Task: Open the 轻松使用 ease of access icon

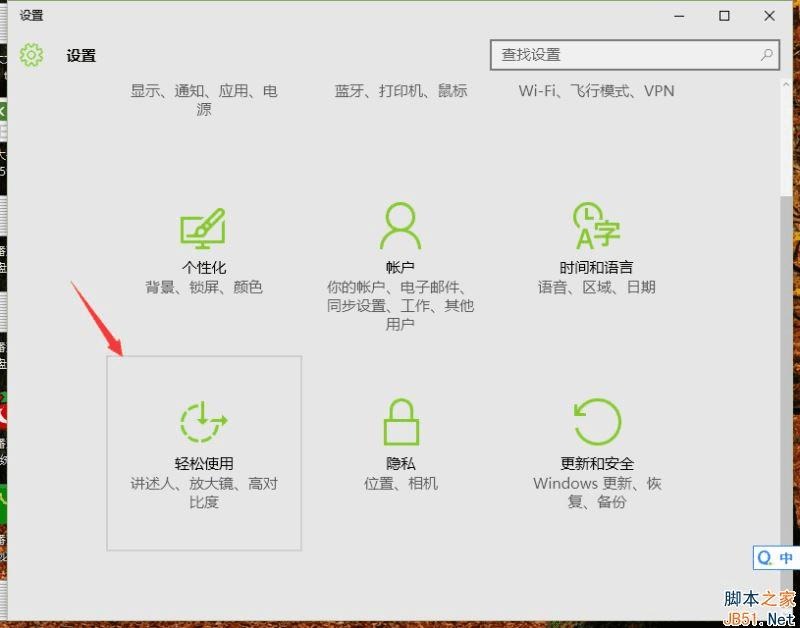Action: [204, 422]
